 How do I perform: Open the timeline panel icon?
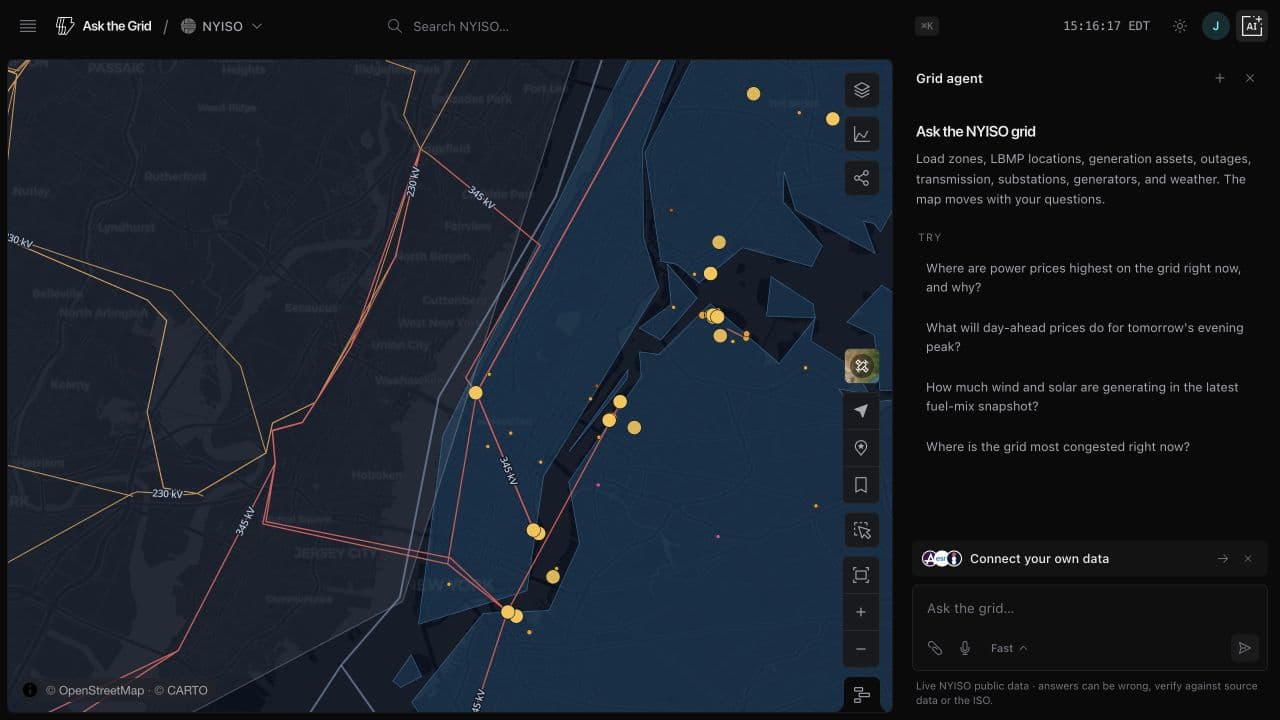click(x=861, y=694)
